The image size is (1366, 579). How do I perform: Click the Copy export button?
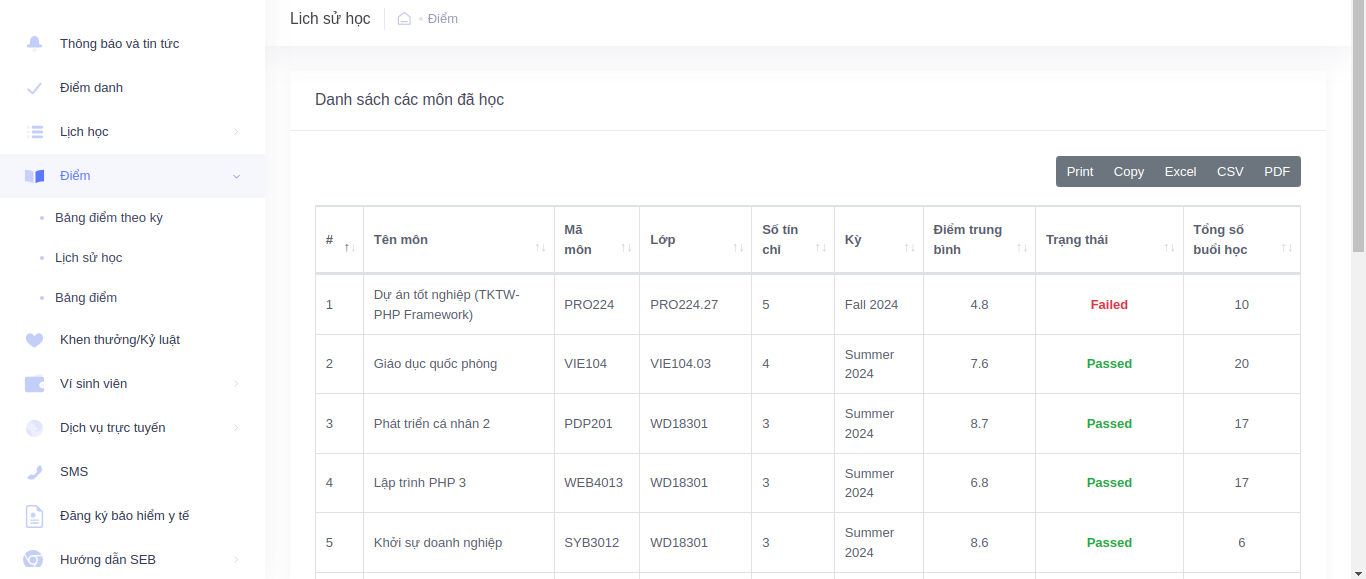point(1129,171)
